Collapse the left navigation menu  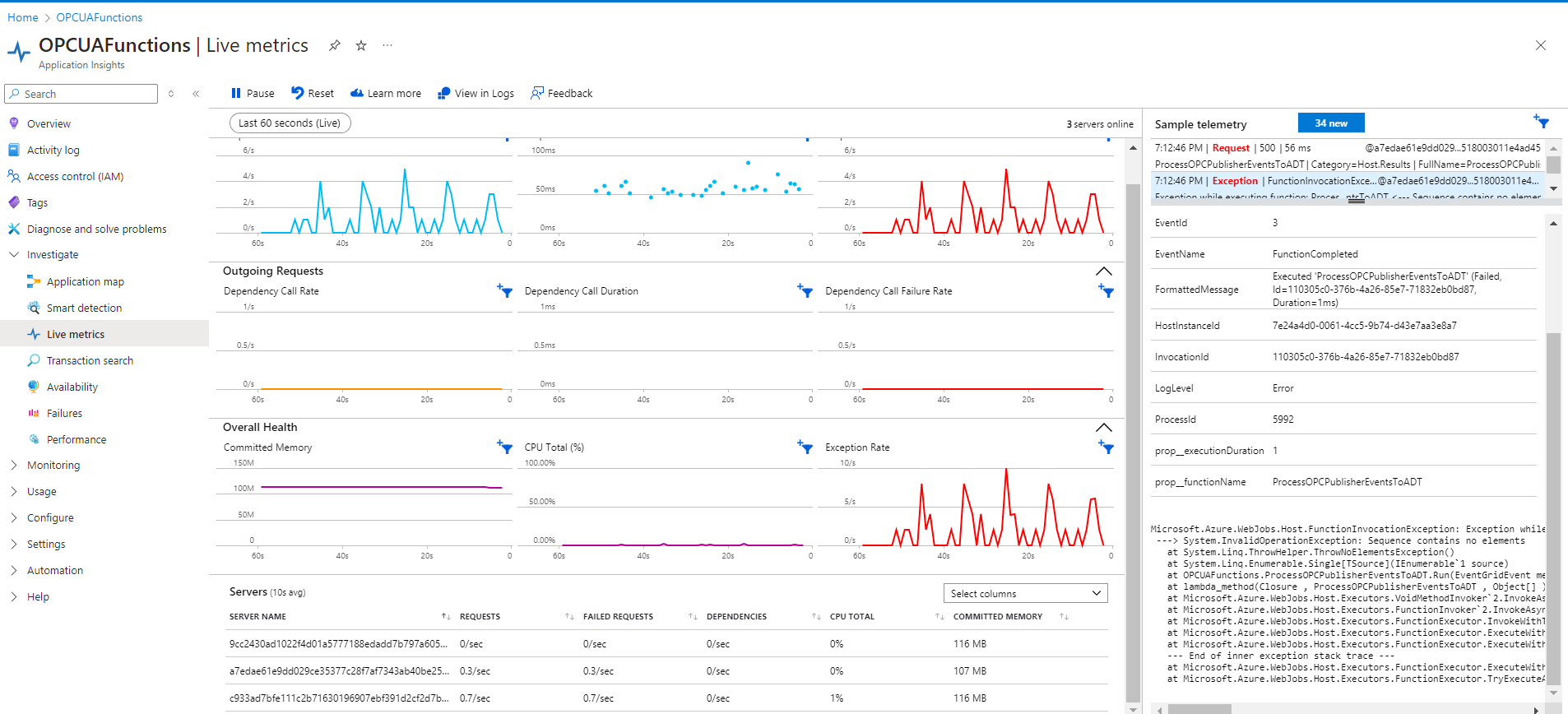point(196,94)
